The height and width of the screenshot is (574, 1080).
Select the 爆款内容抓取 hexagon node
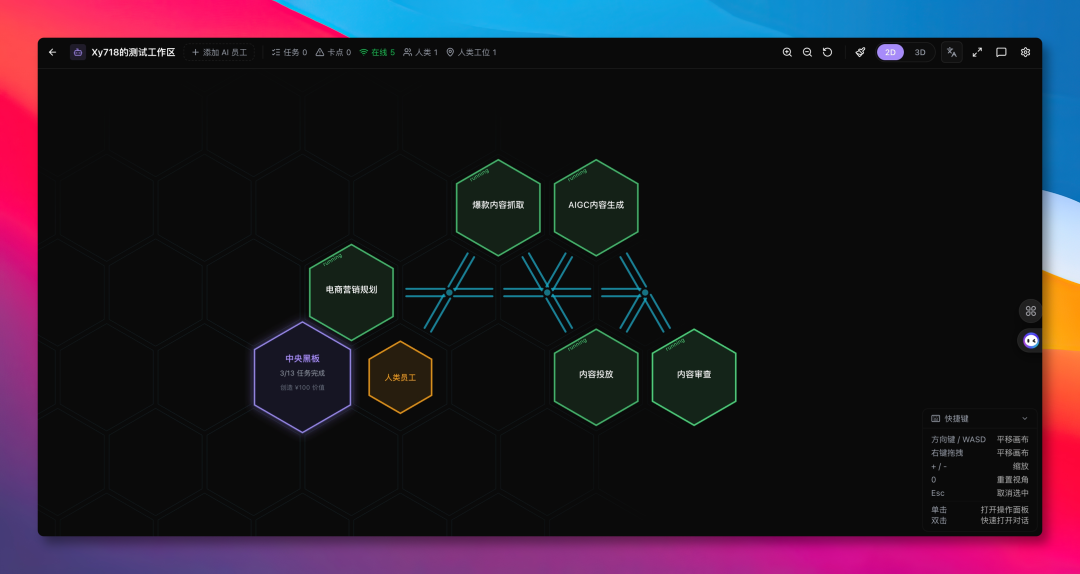pyautogui.click(x=498, y=207)
